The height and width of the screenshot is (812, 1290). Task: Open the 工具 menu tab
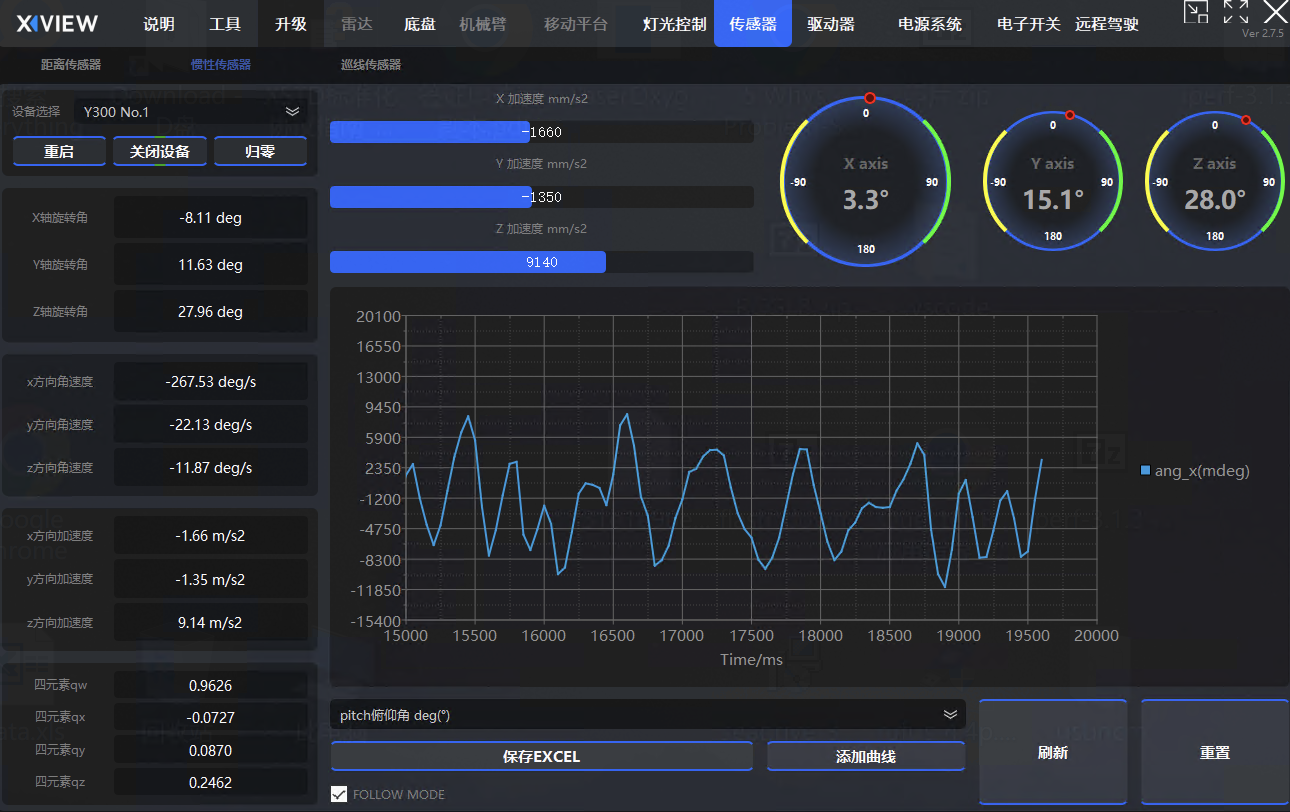coord(225,24)
